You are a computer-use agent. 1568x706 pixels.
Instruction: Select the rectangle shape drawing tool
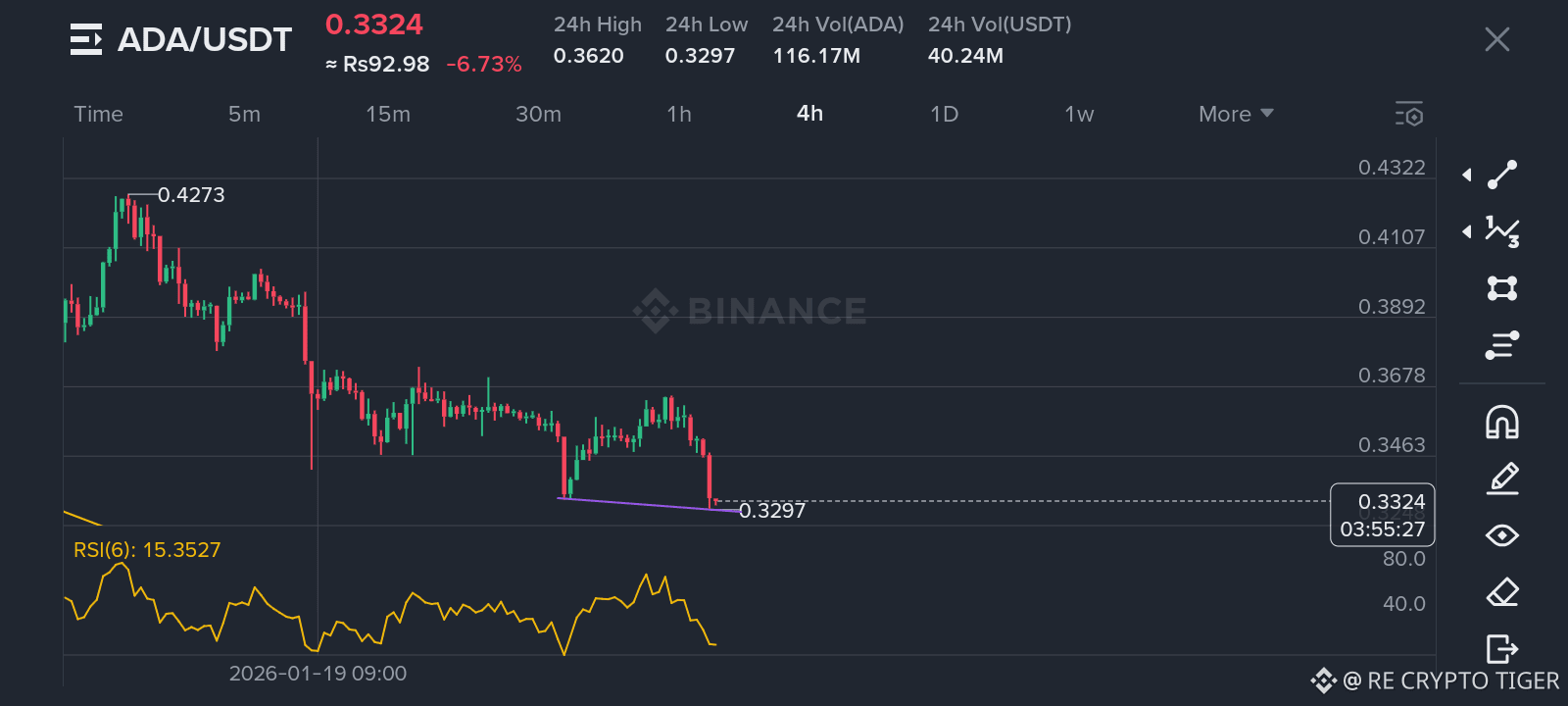(1502, 288)
